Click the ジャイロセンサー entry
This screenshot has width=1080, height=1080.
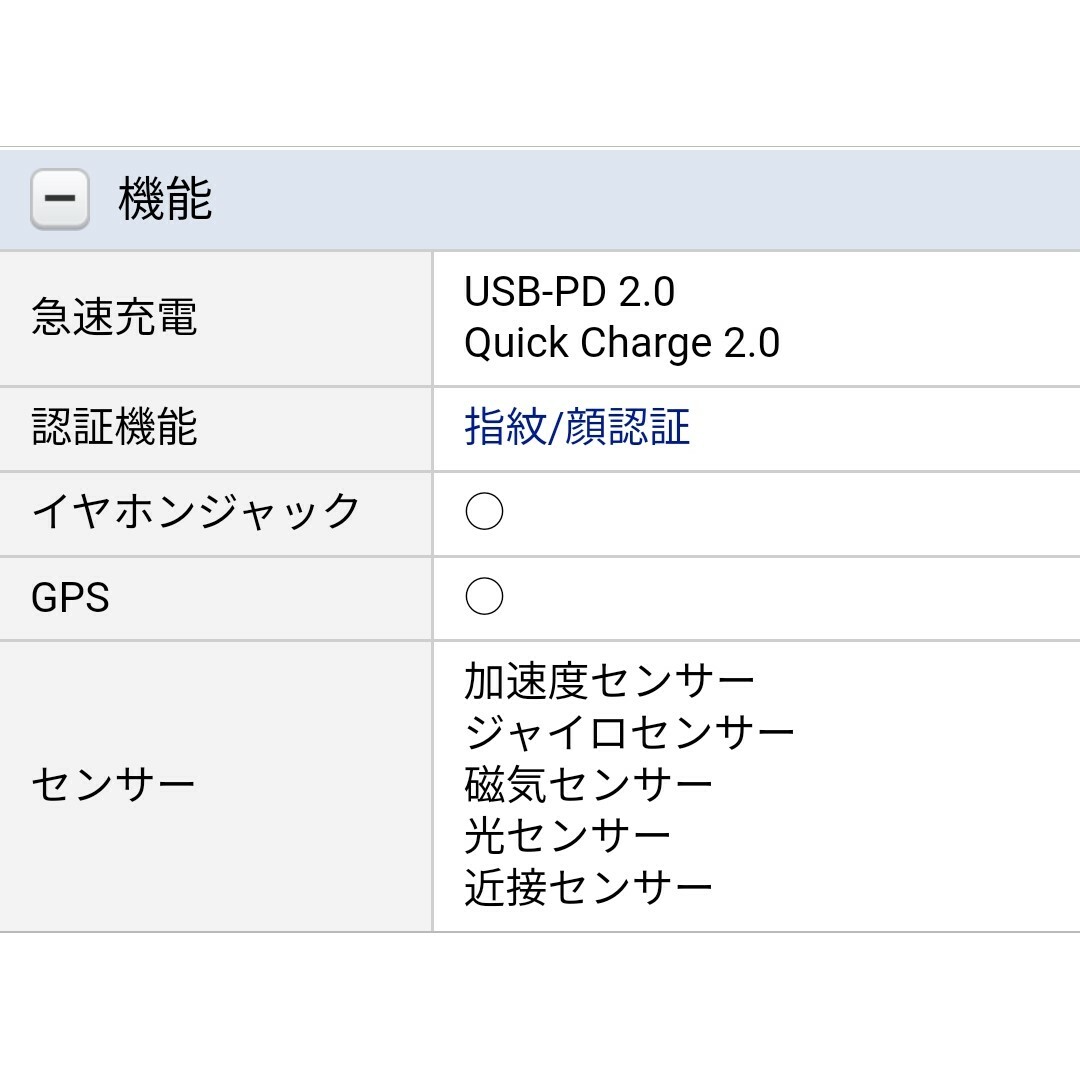tap(630, 733)
